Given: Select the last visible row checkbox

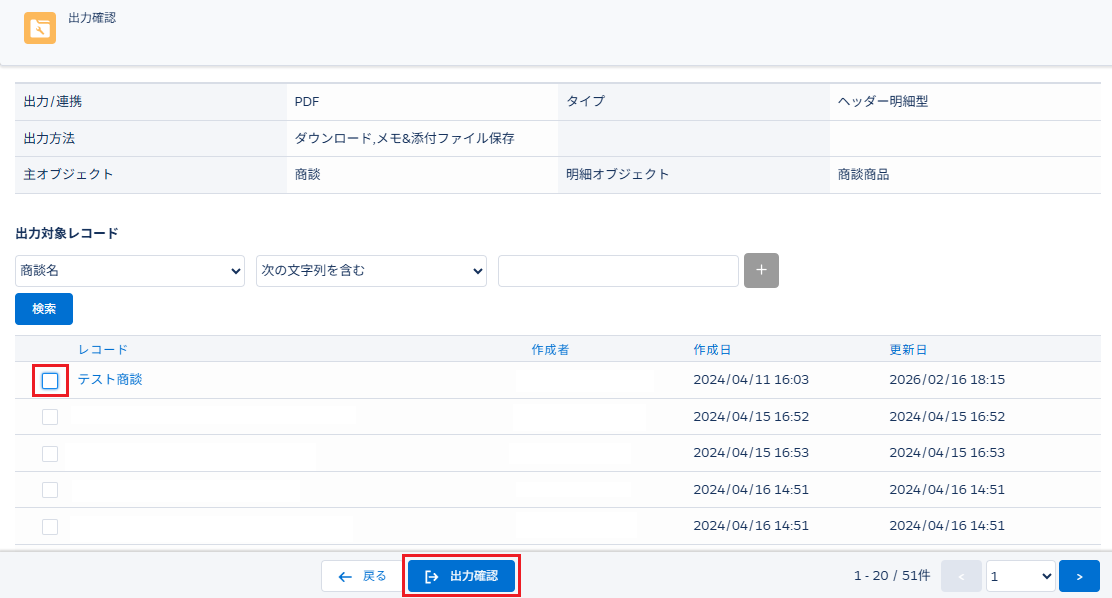Looking at the screenshot, I should 50,526.
